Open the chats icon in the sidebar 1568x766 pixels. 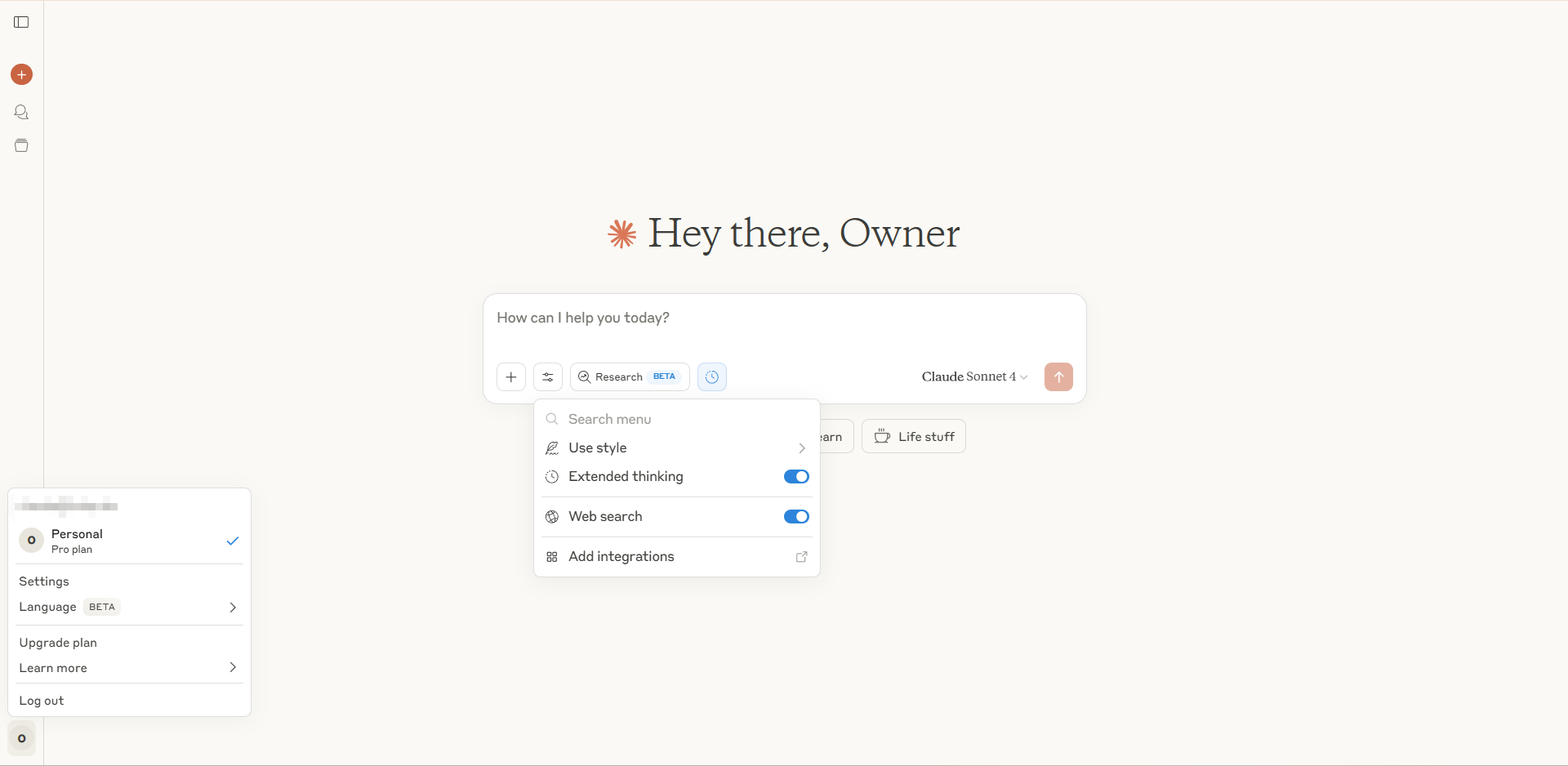(22, 112)
